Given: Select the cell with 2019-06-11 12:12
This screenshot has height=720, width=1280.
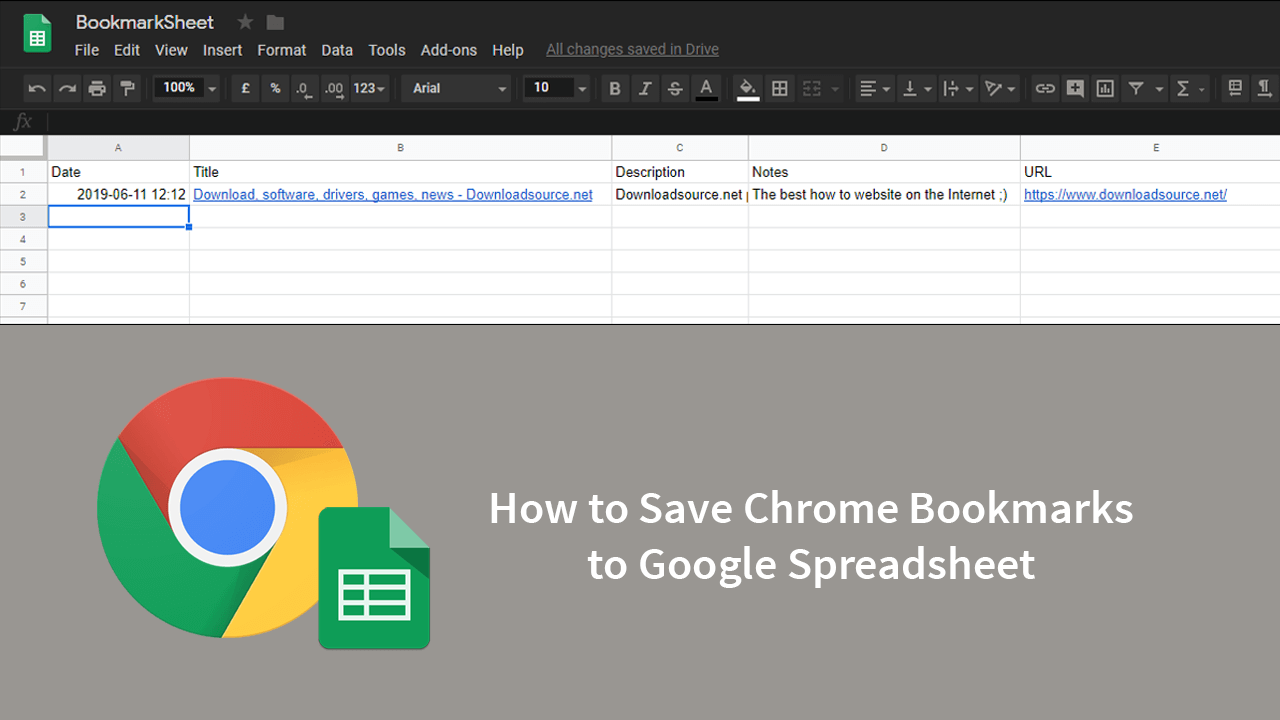Looking at the screenshot, I should click(118, 194).
